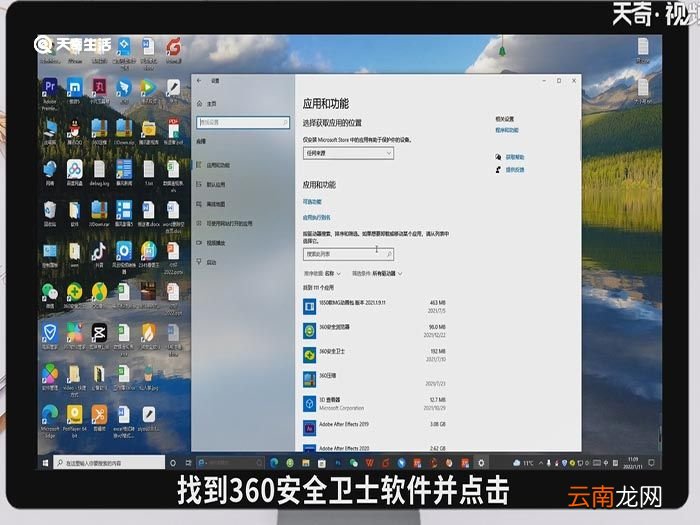
Task: Open the 剪映 (CapCut) desktop icon
Action: tap(99, 337)
